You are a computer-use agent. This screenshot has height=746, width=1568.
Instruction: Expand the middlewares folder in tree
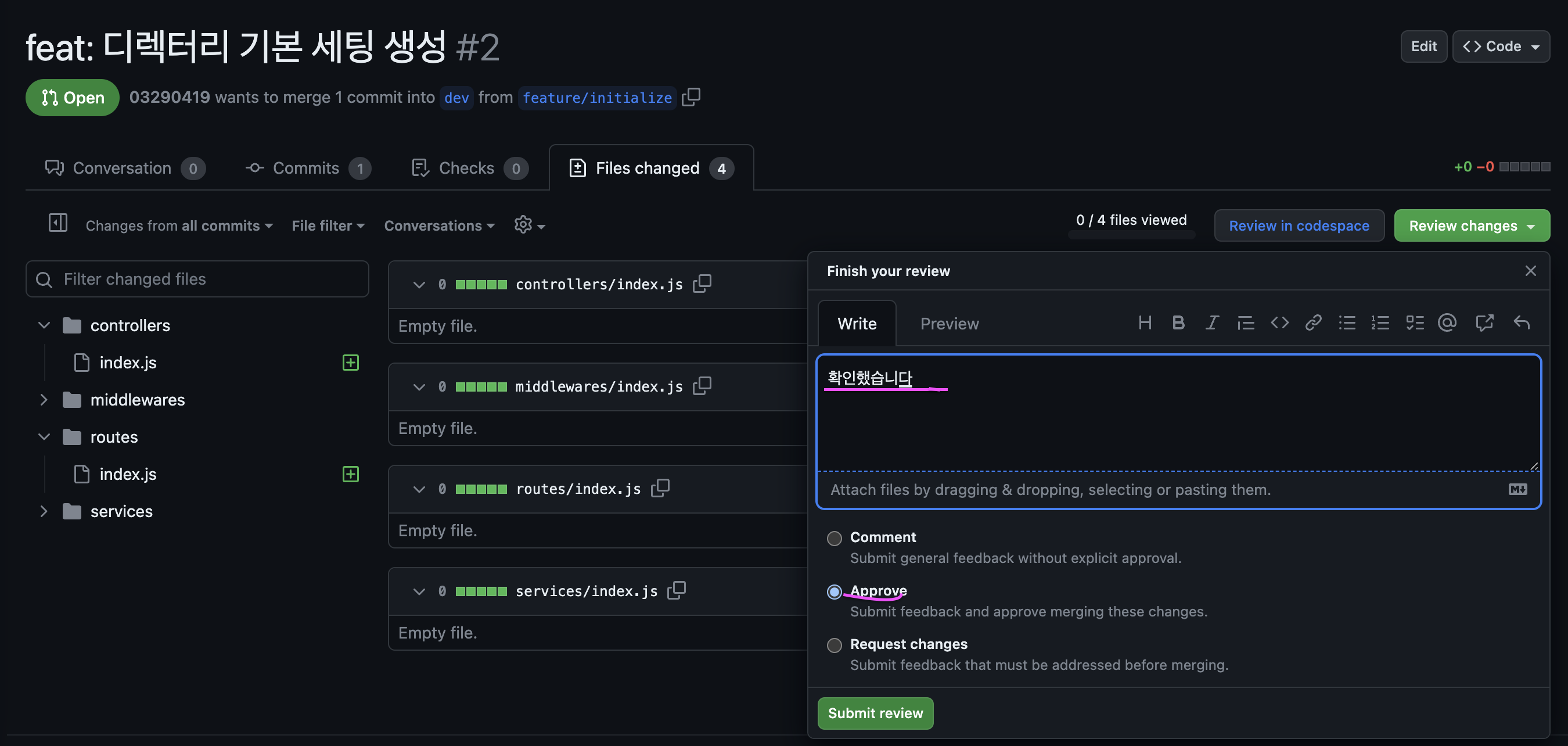click(44, 400)
